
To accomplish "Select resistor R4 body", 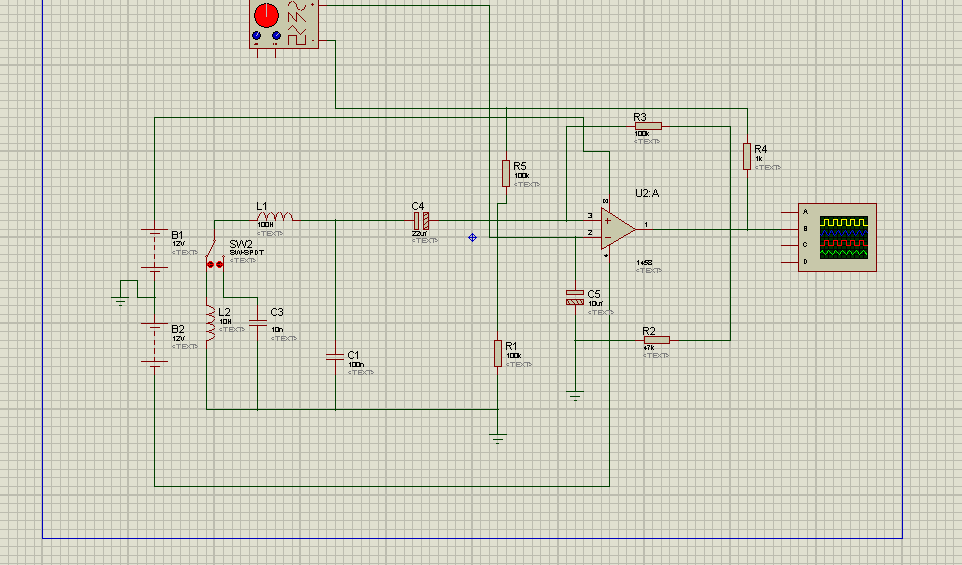I will pyautogui.click(x=747, y=156).
